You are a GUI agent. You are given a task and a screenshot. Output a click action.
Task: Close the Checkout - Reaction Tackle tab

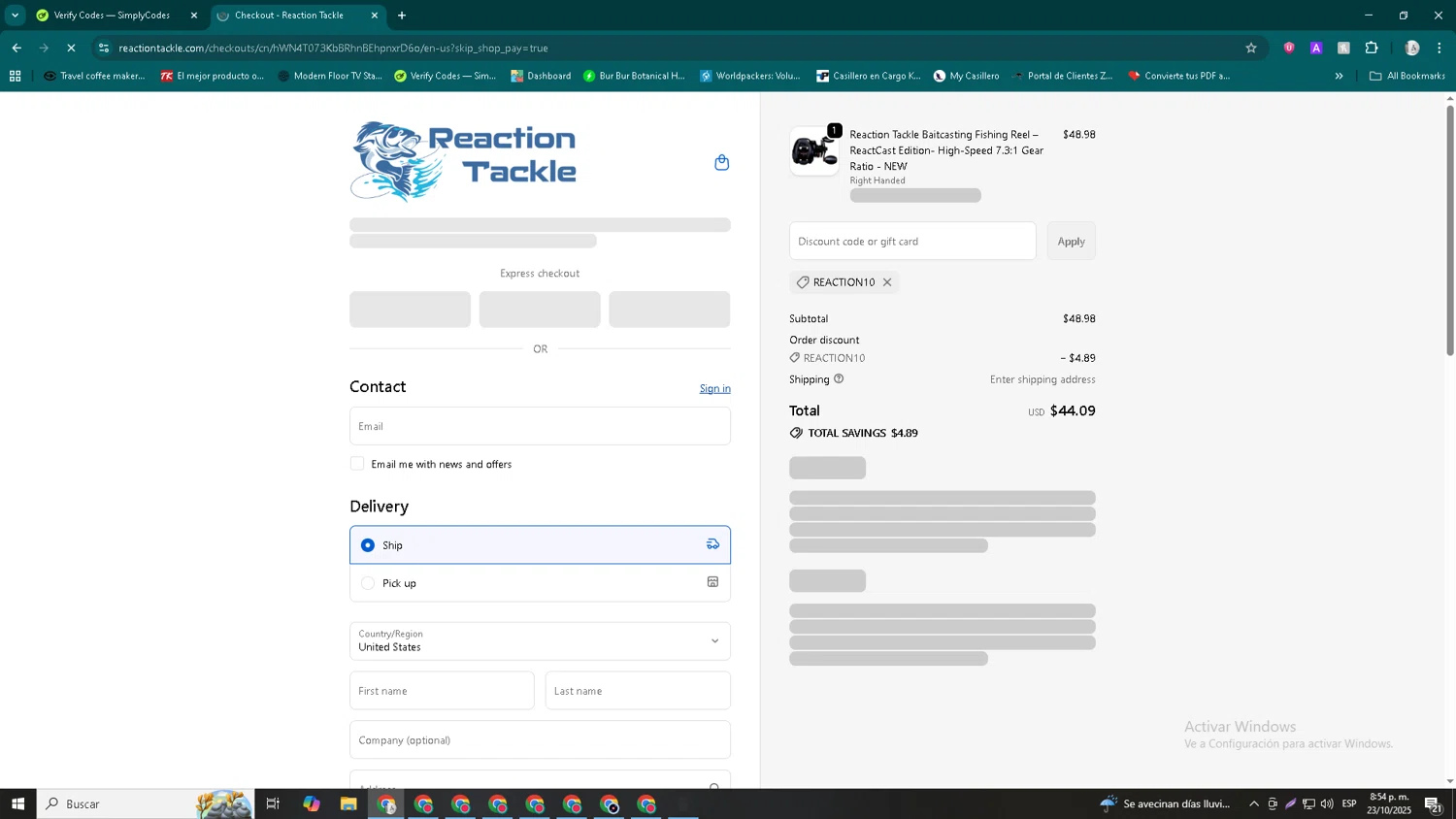pyautogui.click(x=375, y=16)
